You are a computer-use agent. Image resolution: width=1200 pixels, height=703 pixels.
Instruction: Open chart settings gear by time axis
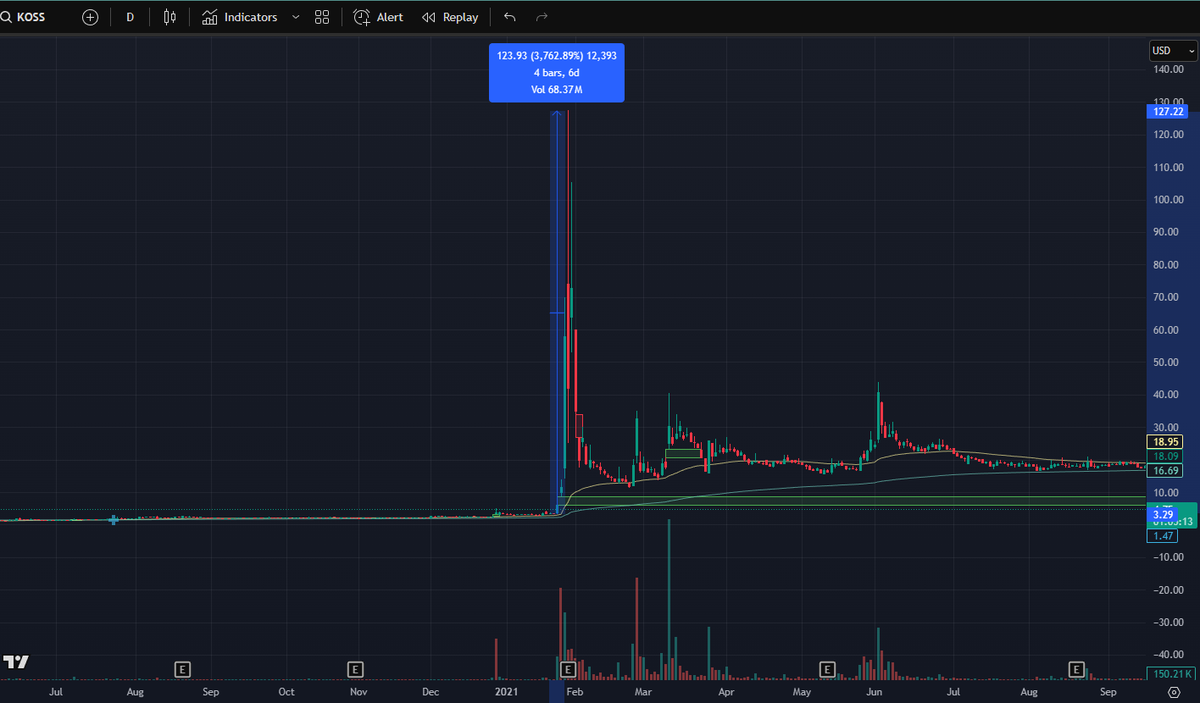[x=1173, y=691]
